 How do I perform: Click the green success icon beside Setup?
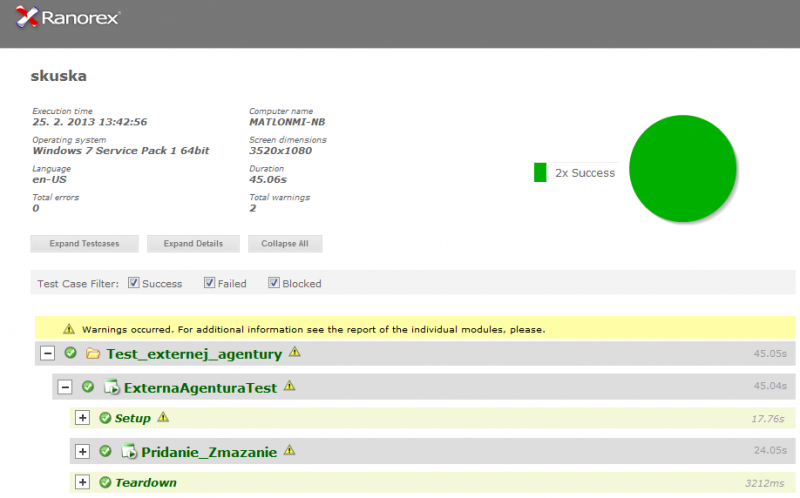(x=105, y=418)
